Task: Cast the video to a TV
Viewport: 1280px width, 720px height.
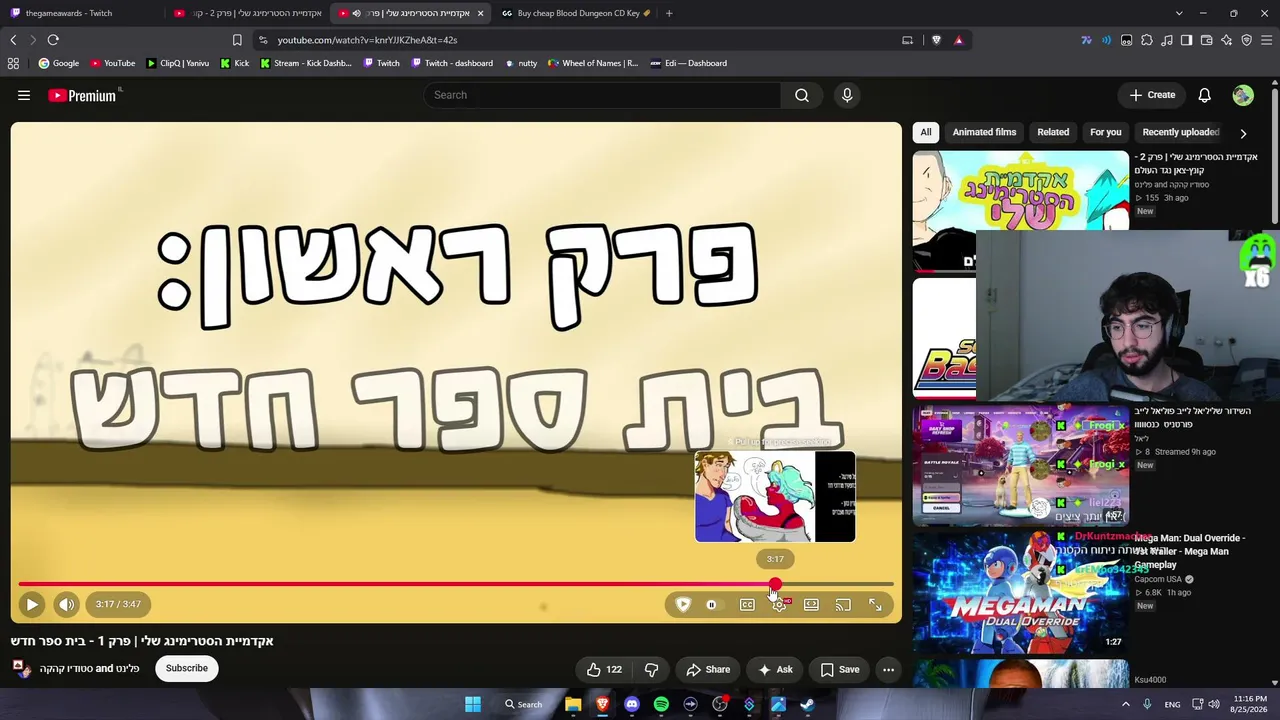Action: (843, 604)
